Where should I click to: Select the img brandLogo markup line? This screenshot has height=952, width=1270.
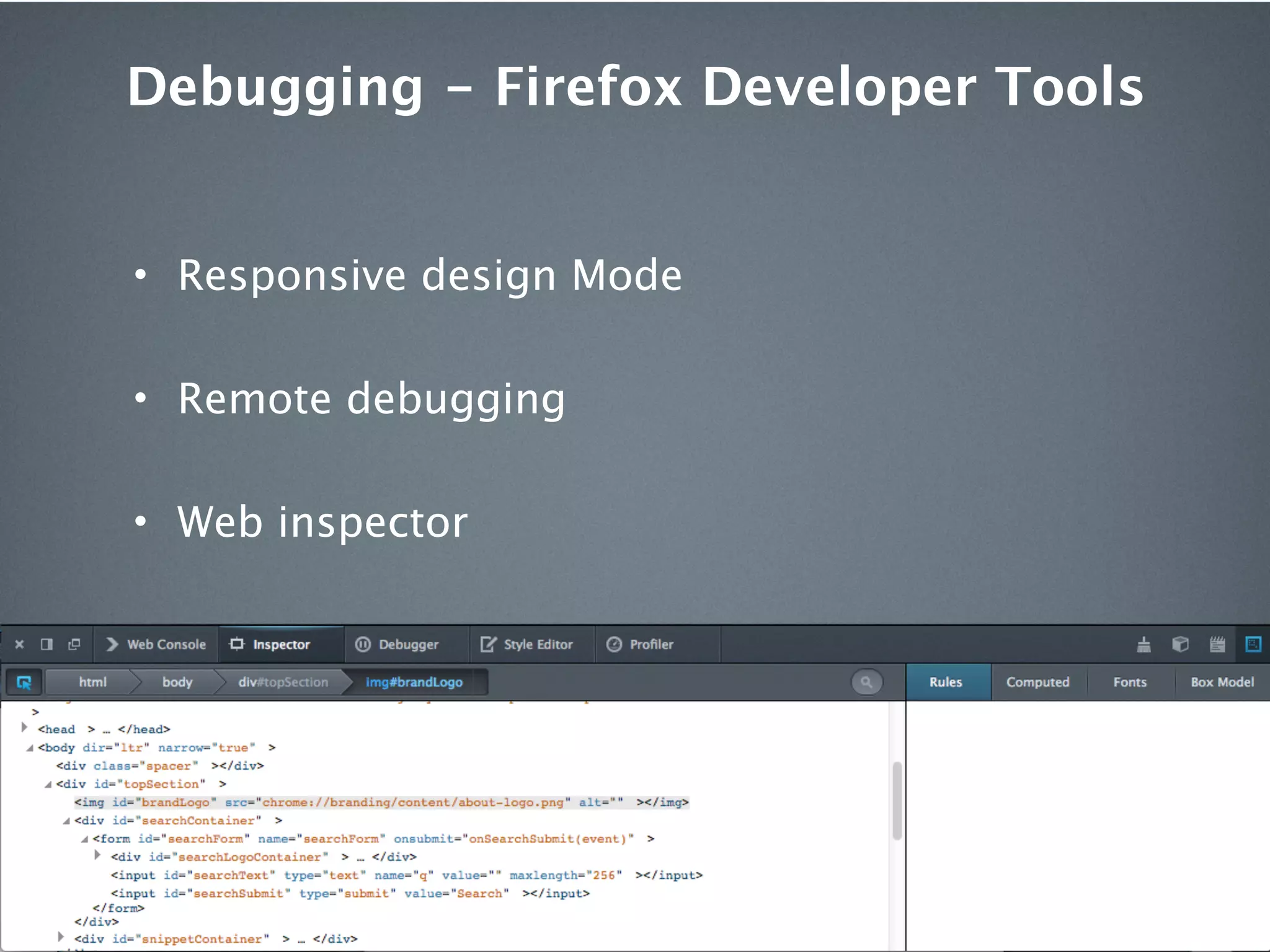381,803
